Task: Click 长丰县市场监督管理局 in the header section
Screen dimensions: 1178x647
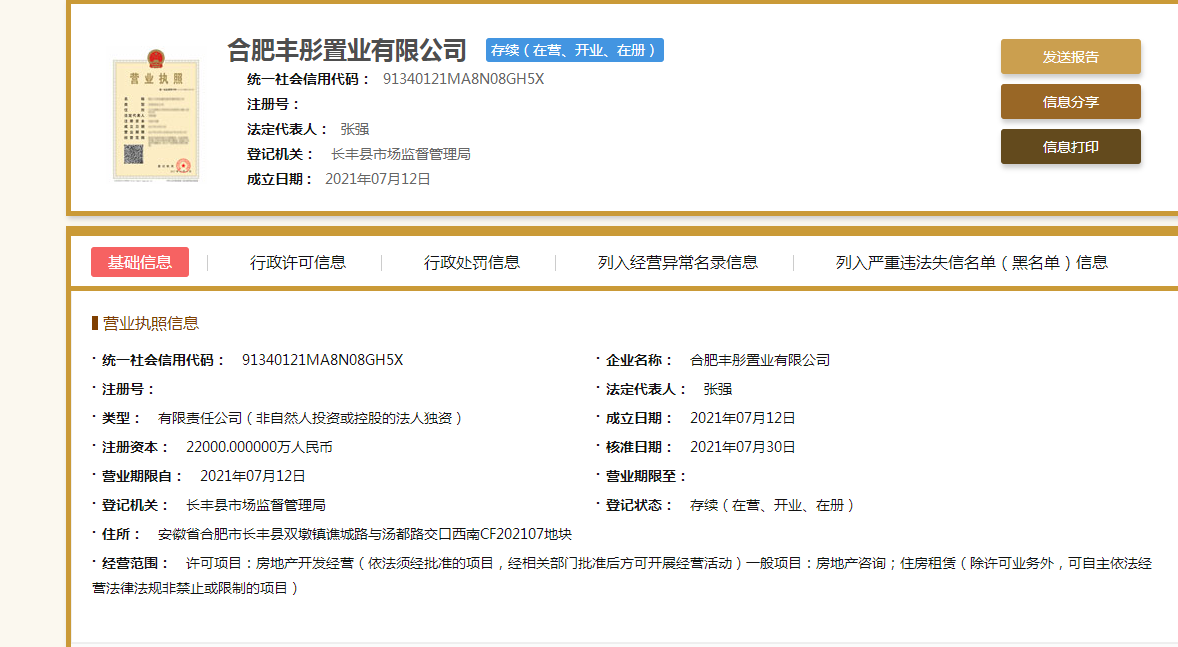Action: (400, 154)
